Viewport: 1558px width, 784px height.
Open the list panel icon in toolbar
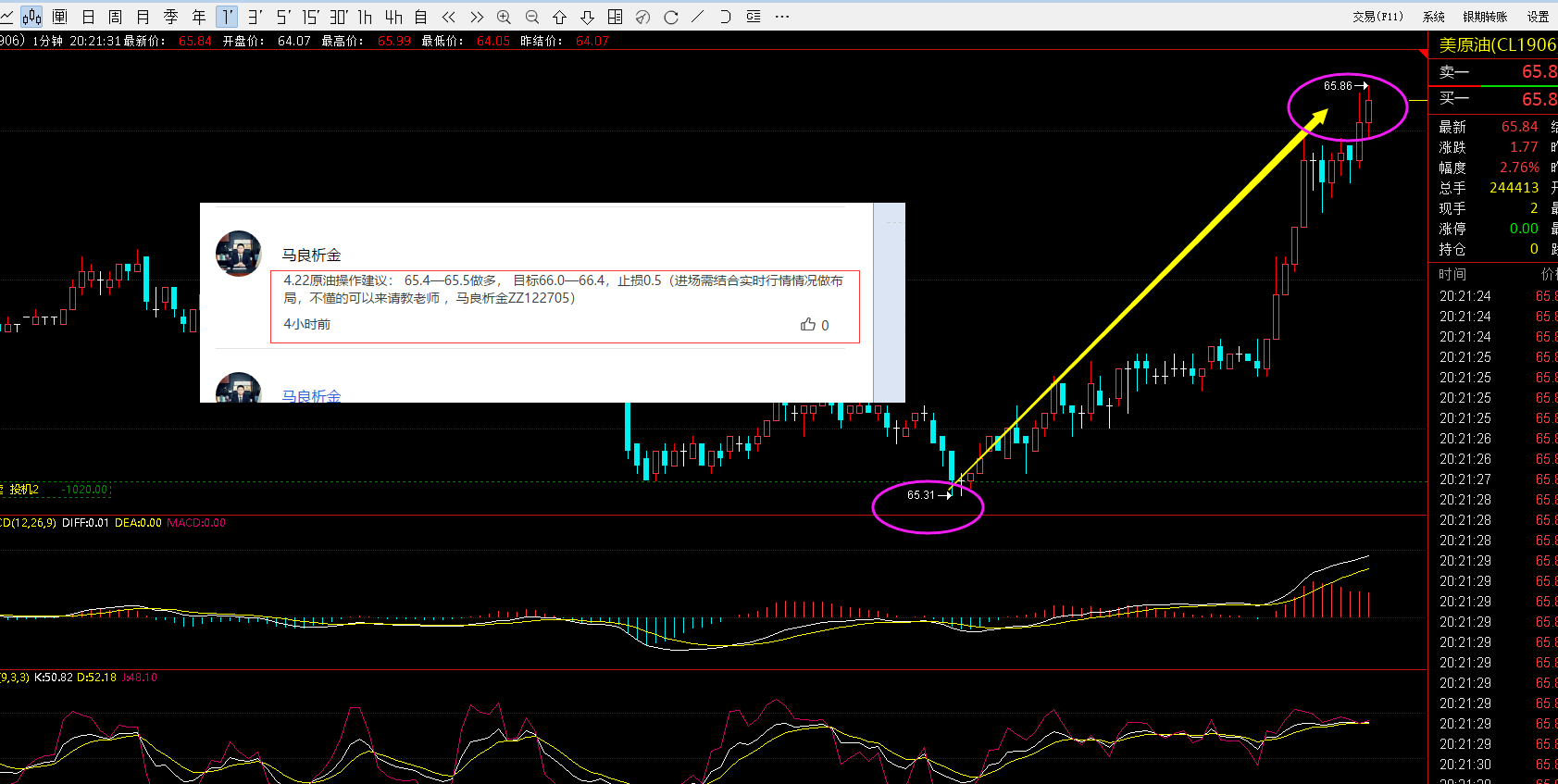(x=754, y=17)
